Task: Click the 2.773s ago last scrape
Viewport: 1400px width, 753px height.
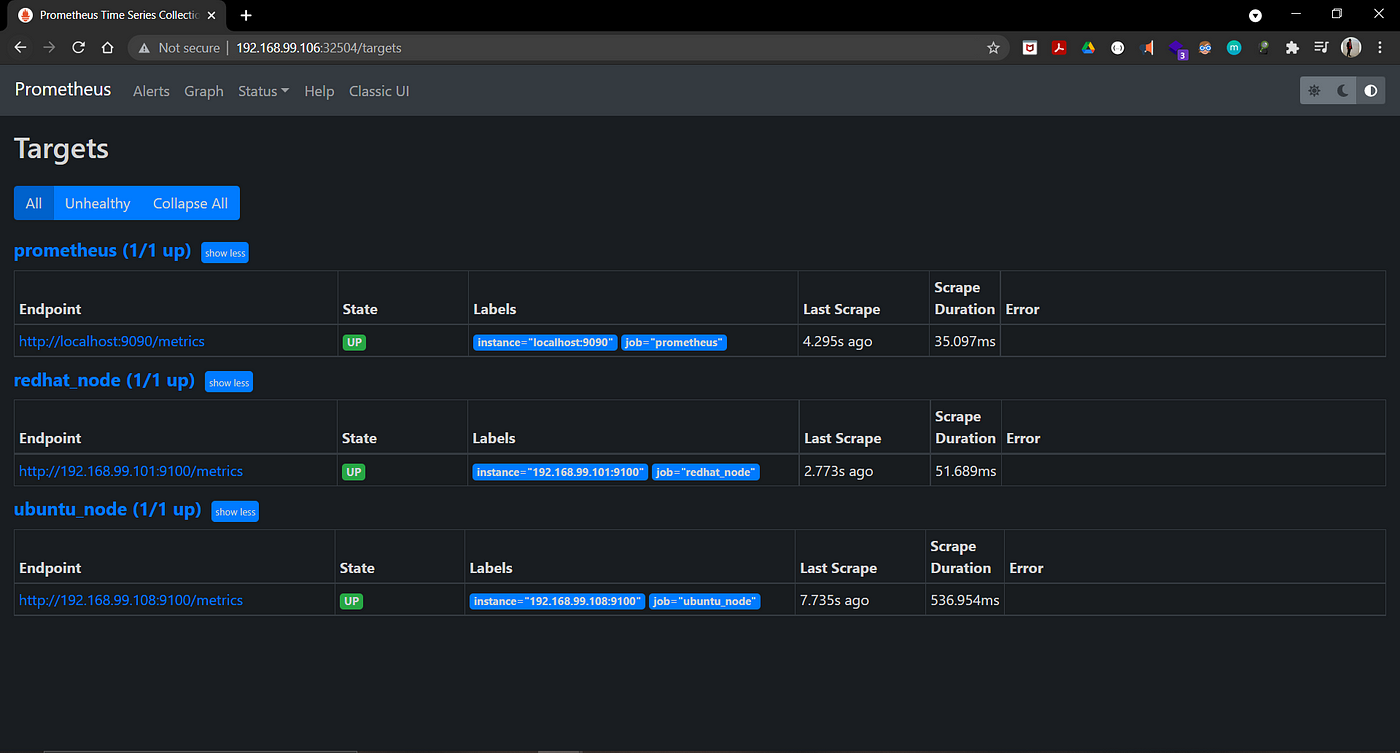Action: tap(838, 471)
